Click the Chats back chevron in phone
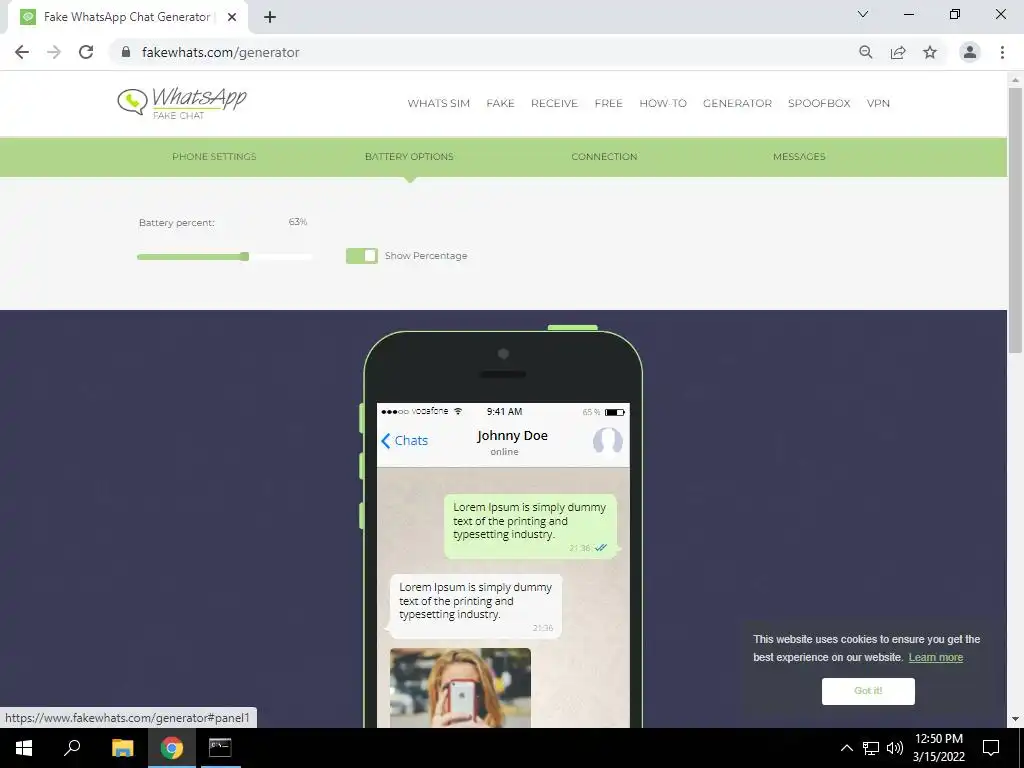The height and width of the screenshot is (768, 1024). pyautogui.click(x=385, y=441)
